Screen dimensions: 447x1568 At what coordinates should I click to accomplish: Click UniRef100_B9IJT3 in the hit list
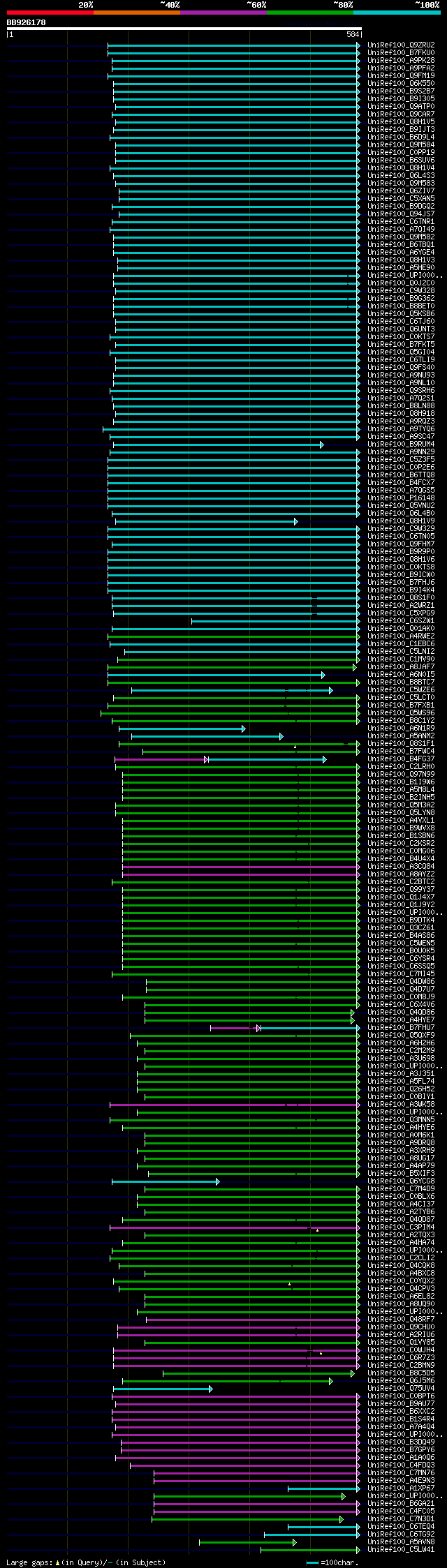coord(401,129)
